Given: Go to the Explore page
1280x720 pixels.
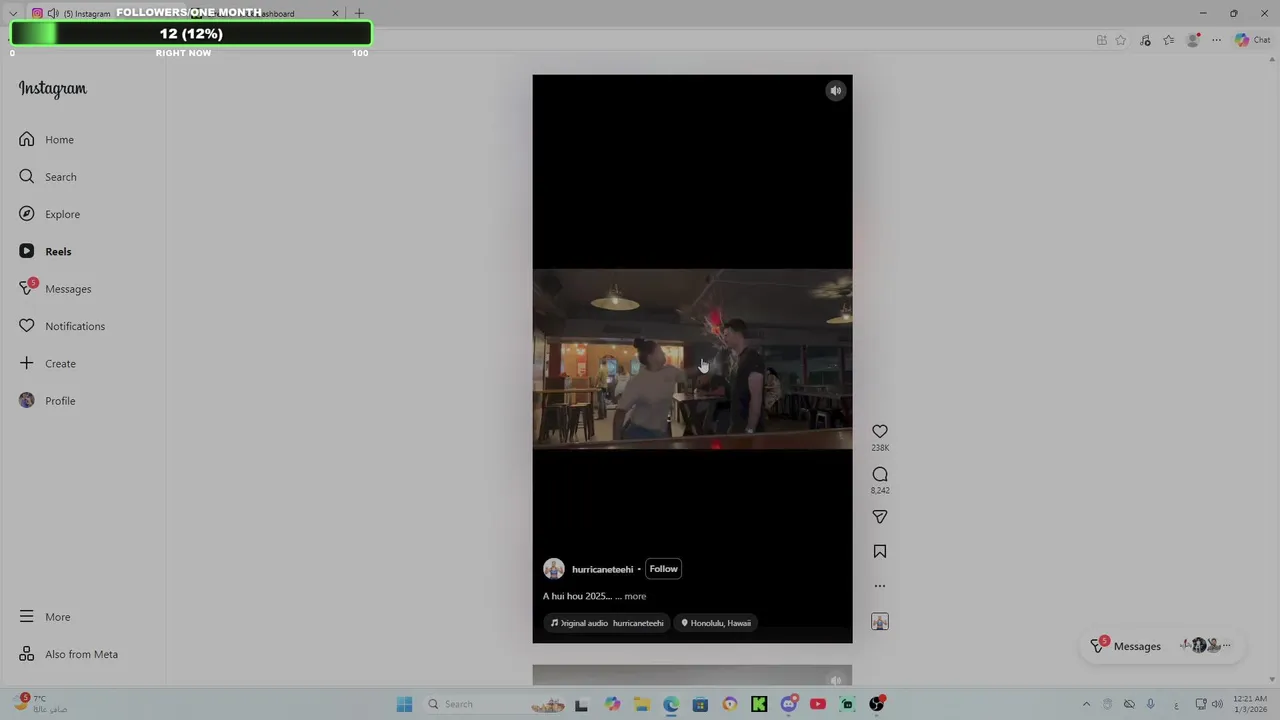Looking at the screenshot, I should 49,214.
